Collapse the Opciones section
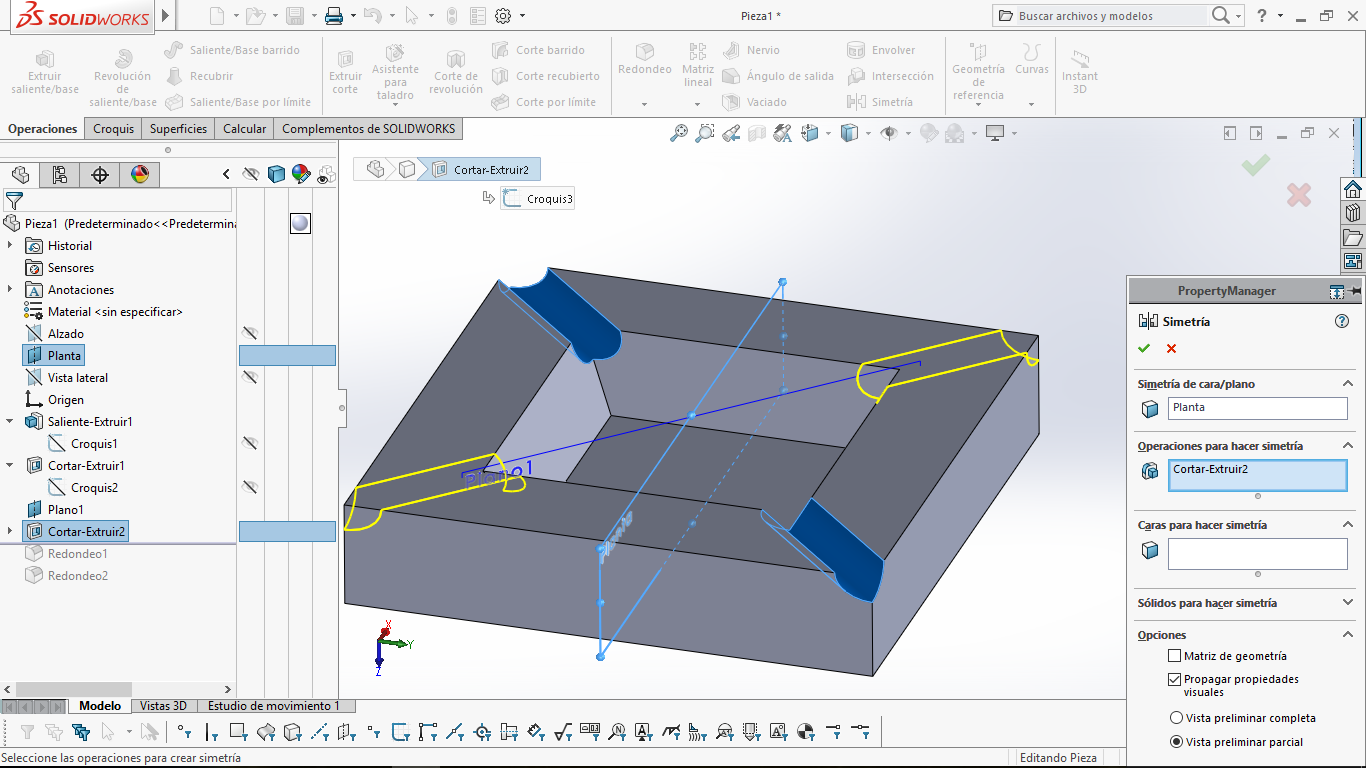 tap(1347, 635)
